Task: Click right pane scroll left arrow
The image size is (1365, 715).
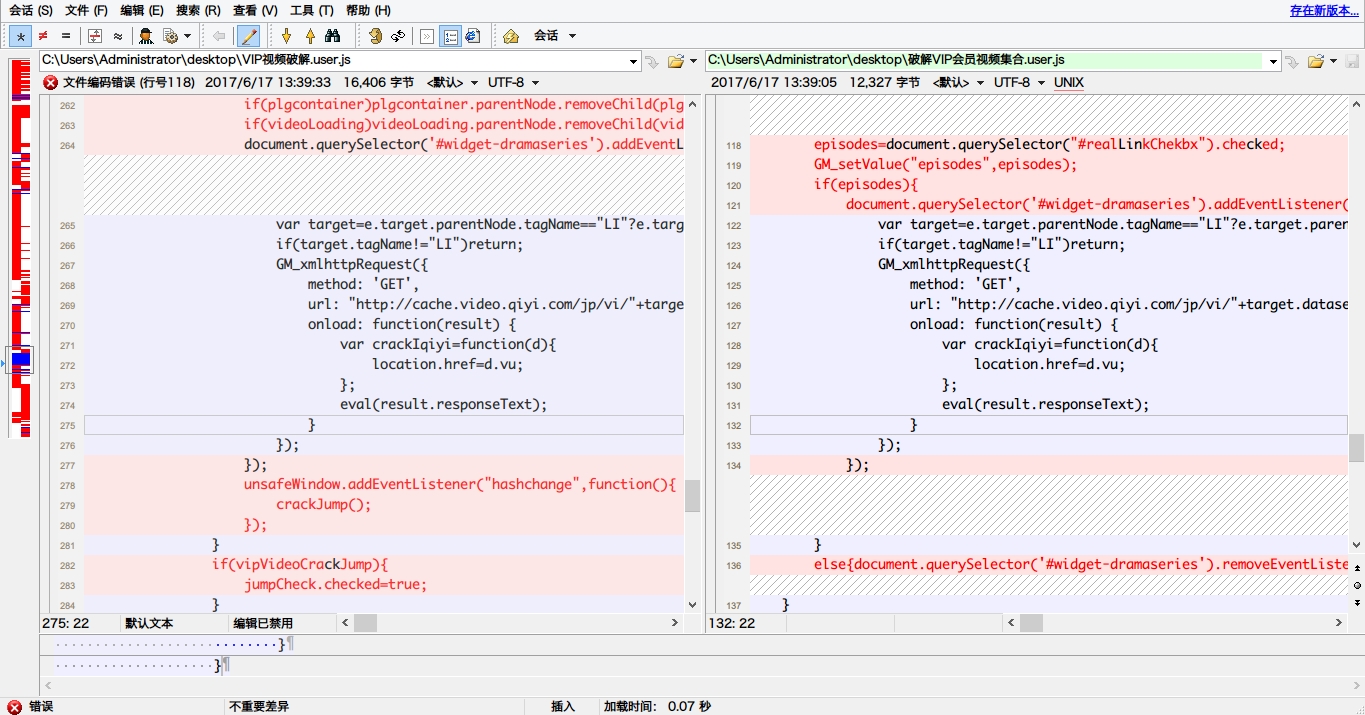Action: pos(1011,623)
